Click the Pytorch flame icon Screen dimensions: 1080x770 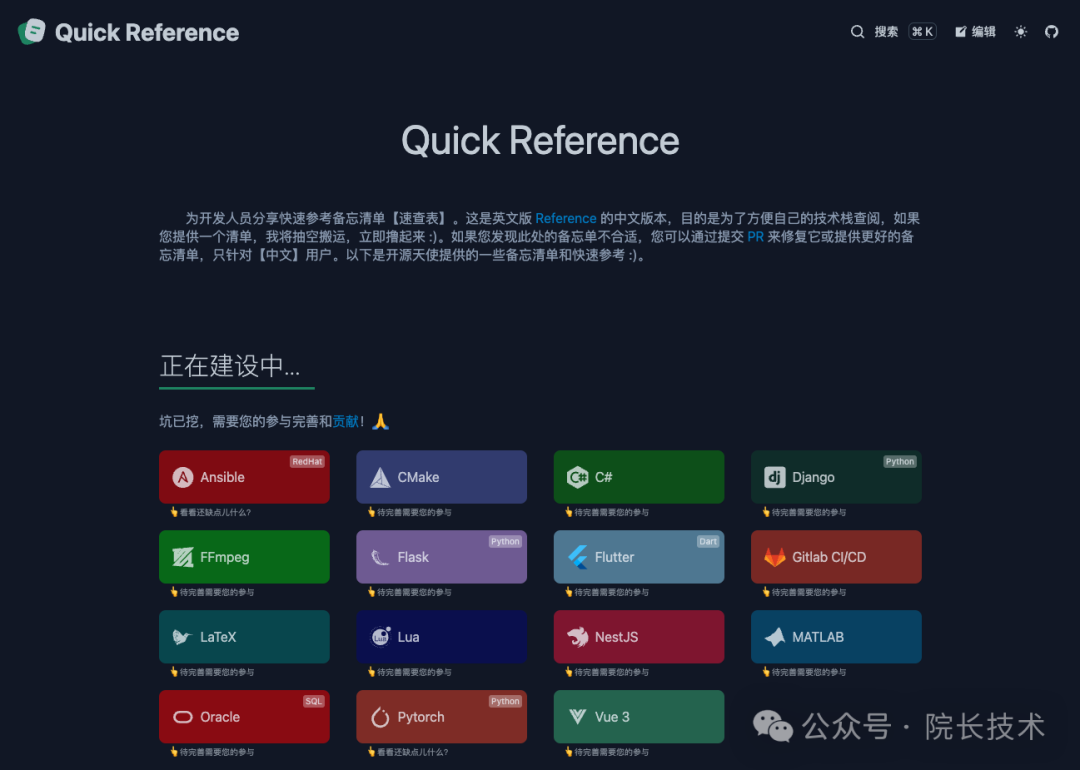coord(380,717)
